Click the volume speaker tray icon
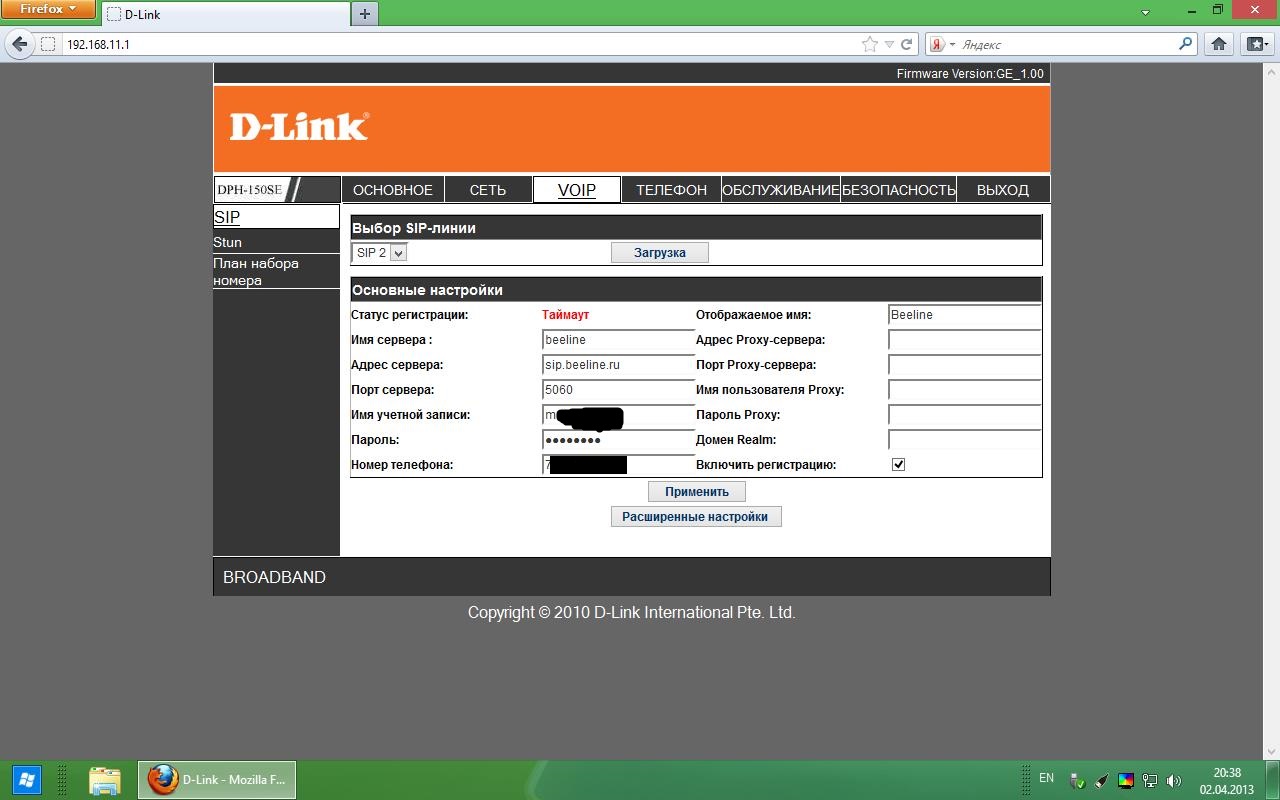 click(x=1173, y=780)
